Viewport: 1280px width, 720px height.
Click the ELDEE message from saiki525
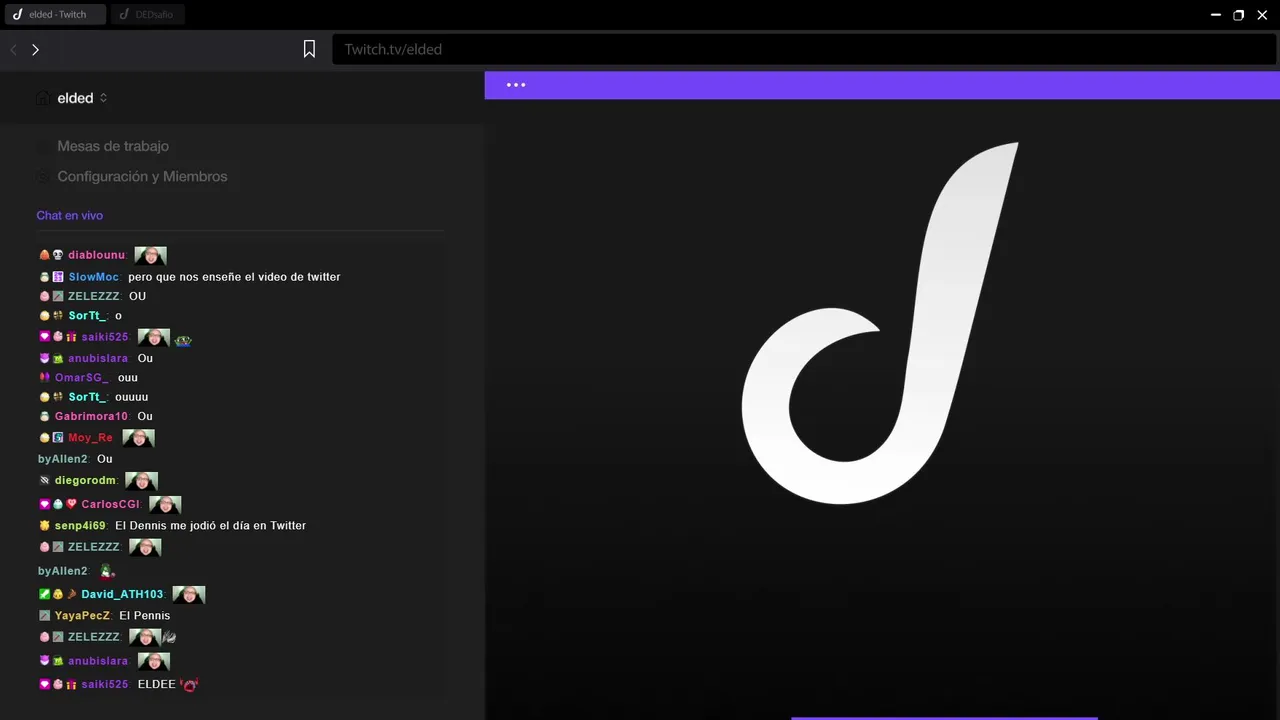point(157,685)
